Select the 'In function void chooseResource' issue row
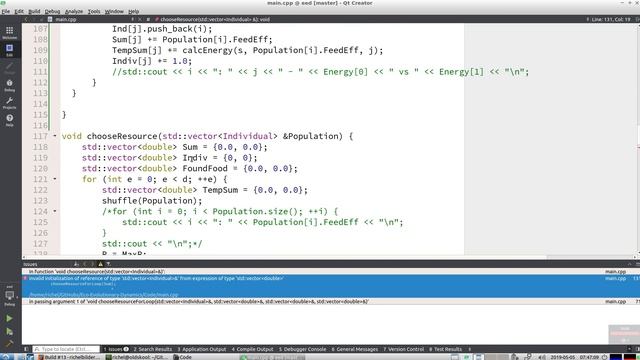 tap(331, 271)
